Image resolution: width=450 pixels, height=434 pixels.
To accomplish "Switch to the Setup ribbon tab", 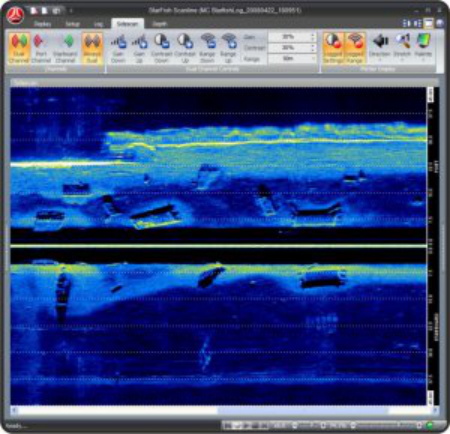I will (x=72, y=24).
